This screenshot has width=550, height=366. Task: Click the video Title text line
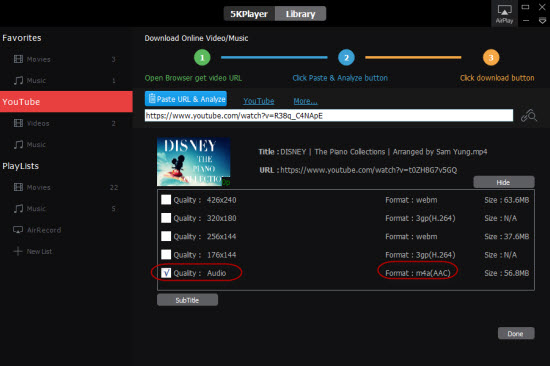point(373,152)
